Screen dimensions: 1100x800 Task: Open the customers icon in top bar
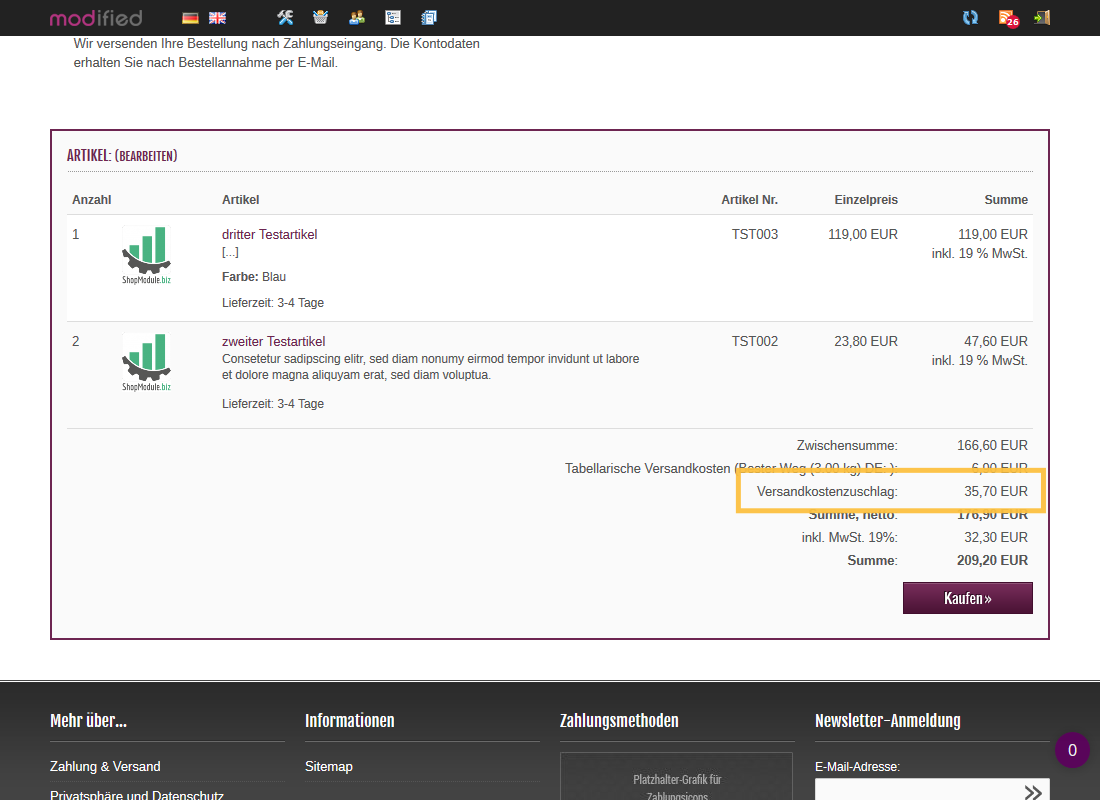tap(357, 17)
